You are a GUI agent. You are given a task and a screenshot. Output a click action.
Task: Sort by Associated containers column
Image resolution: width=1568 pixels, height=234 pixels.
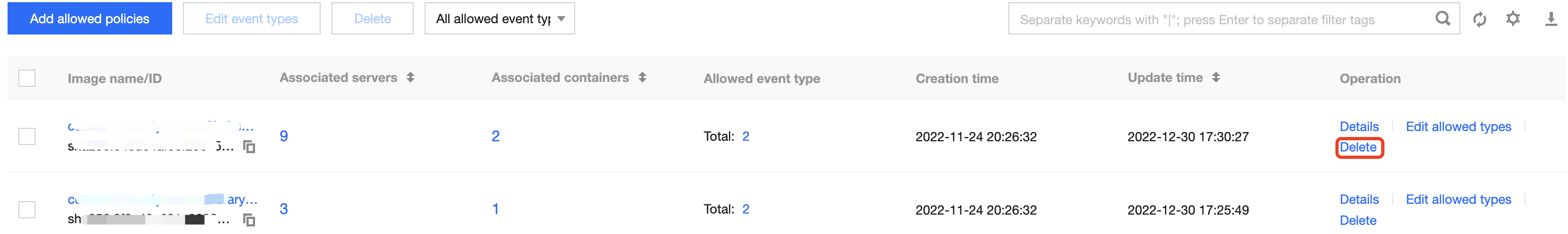(642, 78)
